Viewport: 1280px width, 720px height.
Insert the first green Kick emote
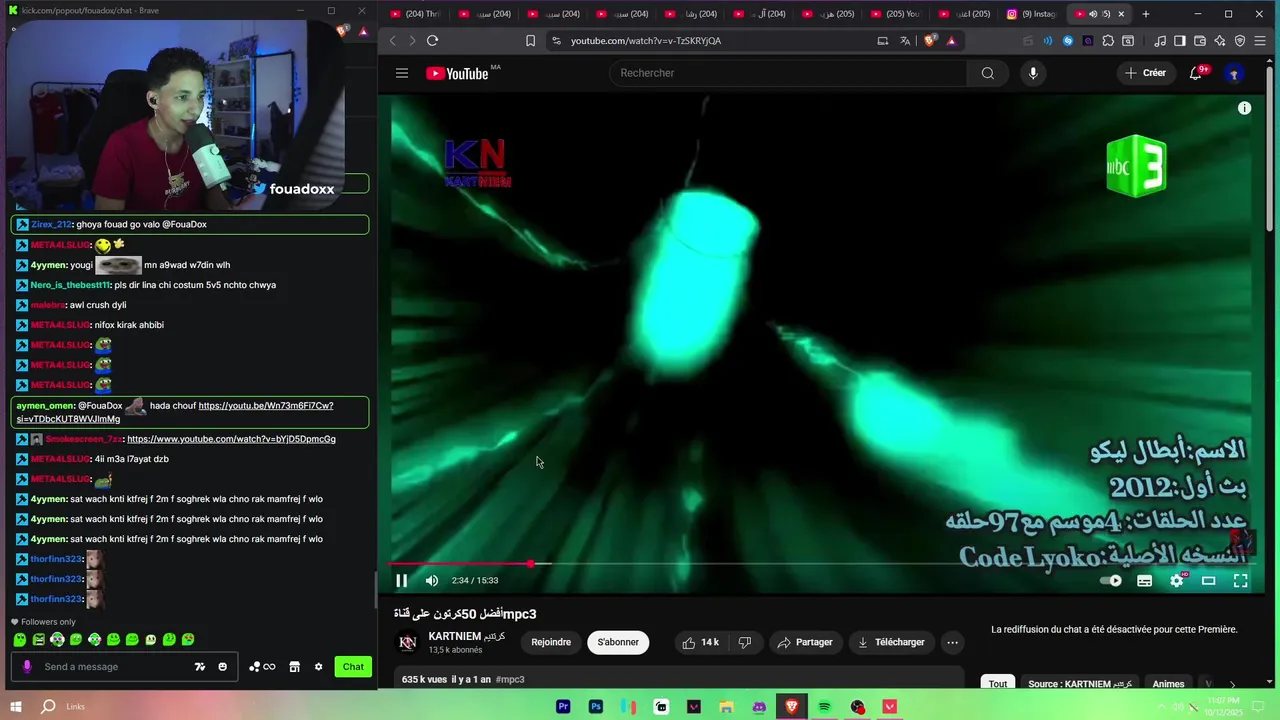tap(20, 639)
